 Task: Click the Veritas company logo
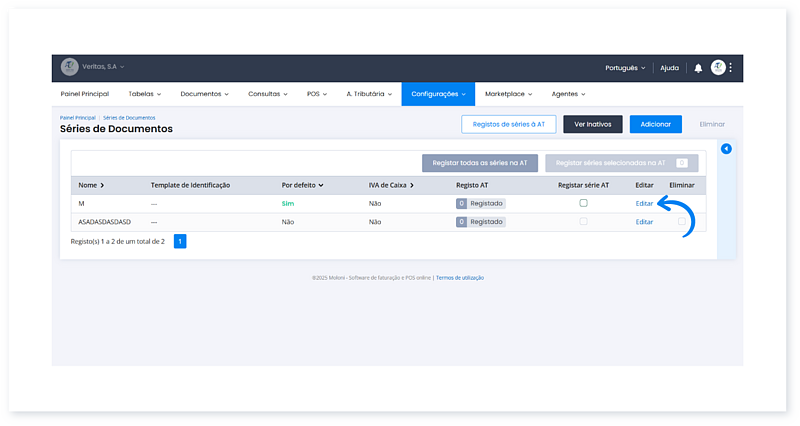[69, 67]
